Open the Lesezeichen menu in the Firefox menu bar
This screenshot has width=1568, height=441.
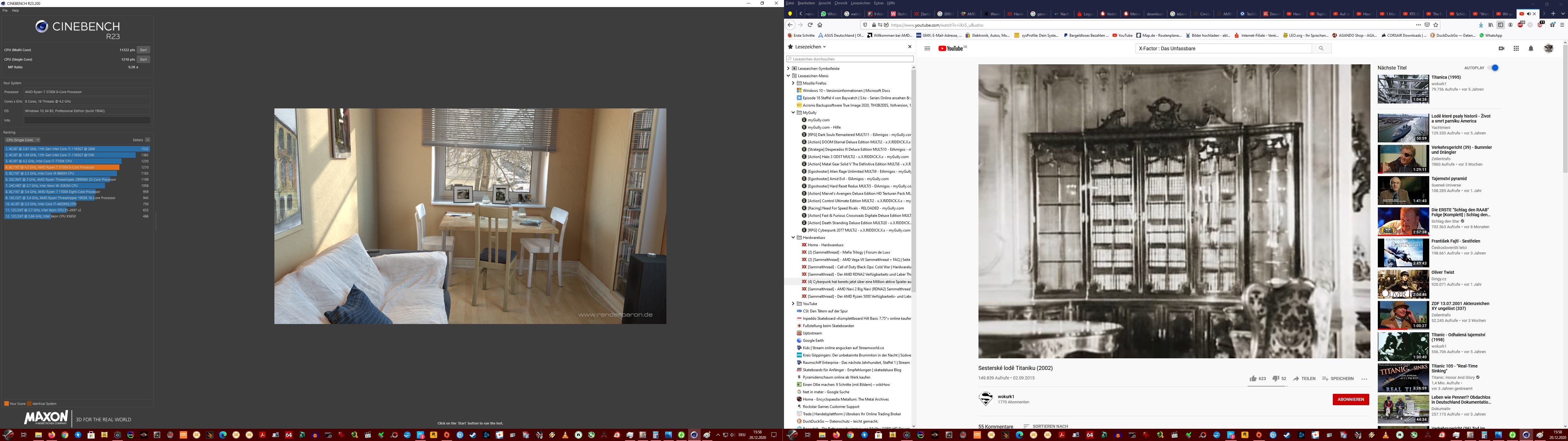point(861,3)
